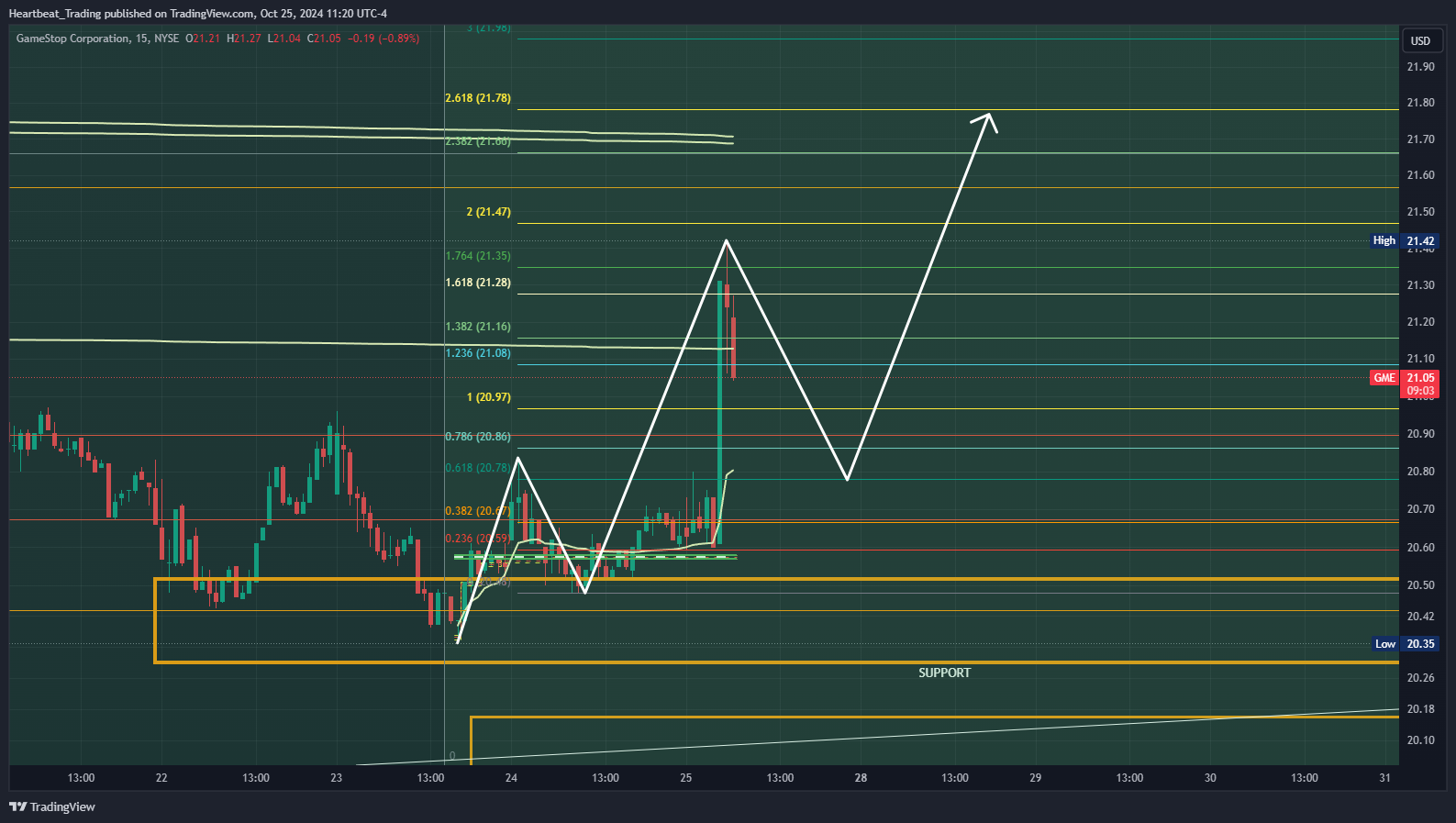Click date 23 on the time axis

coord(337,778)
